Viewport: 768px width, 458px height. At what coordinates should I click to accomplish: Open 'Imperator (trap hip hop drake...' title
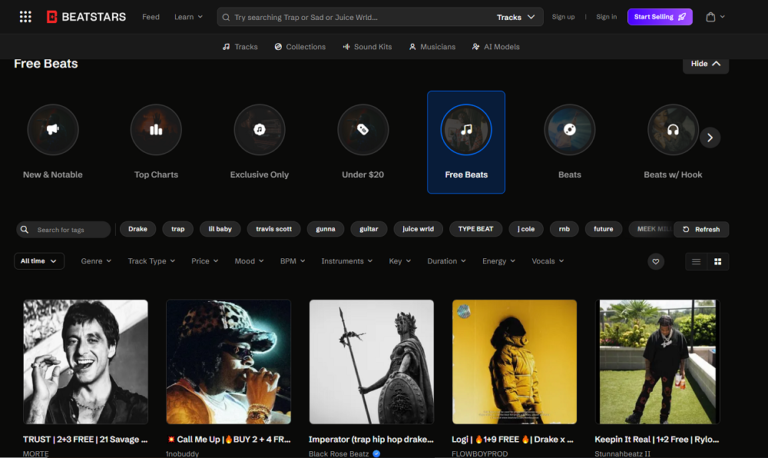click(371, 439)
